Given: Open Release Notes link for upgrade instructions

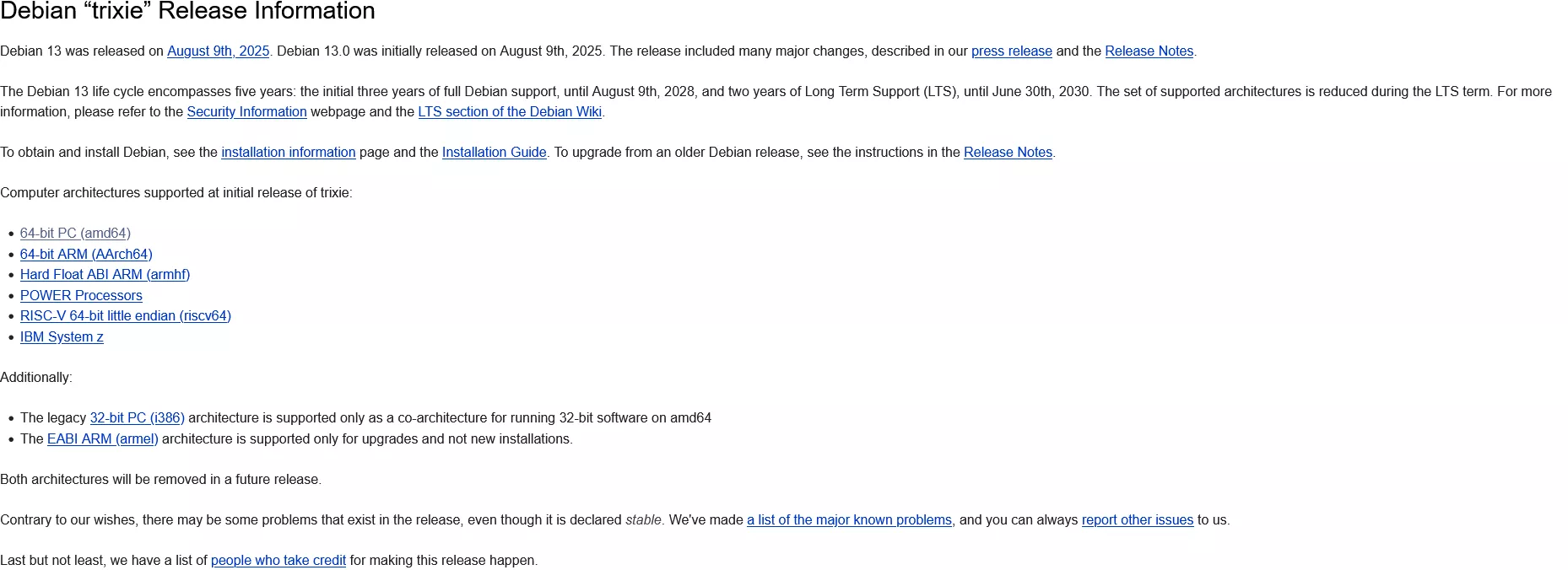Looking at the screenshot, I should (1008, 153).
